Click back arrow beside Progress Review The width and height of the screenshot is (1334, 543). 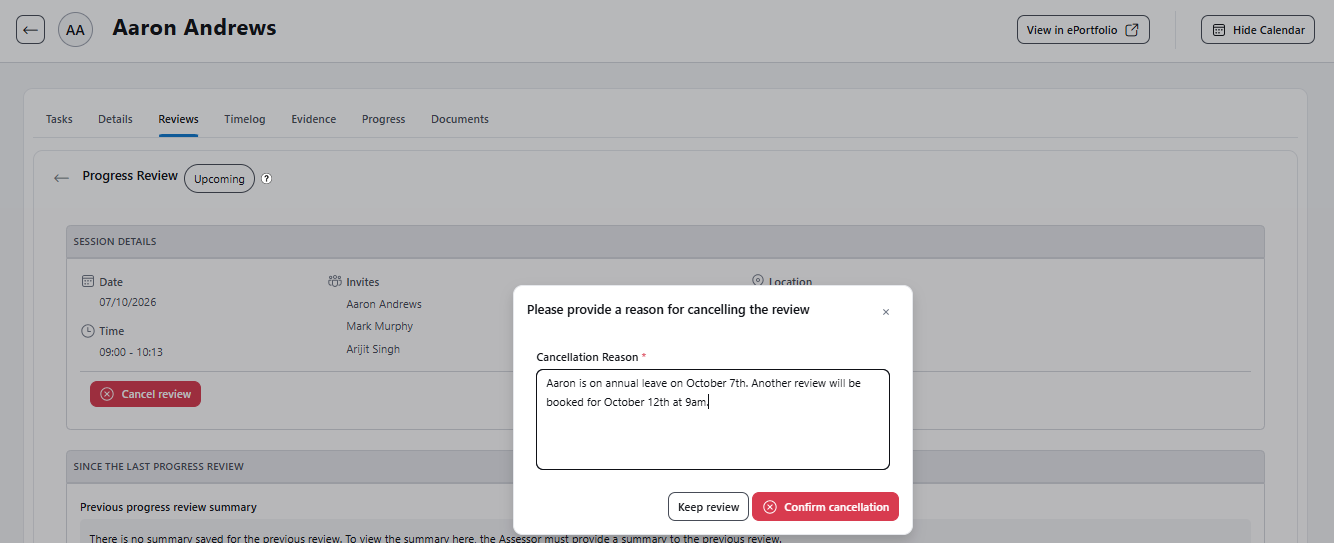click(x=62, y=178)
